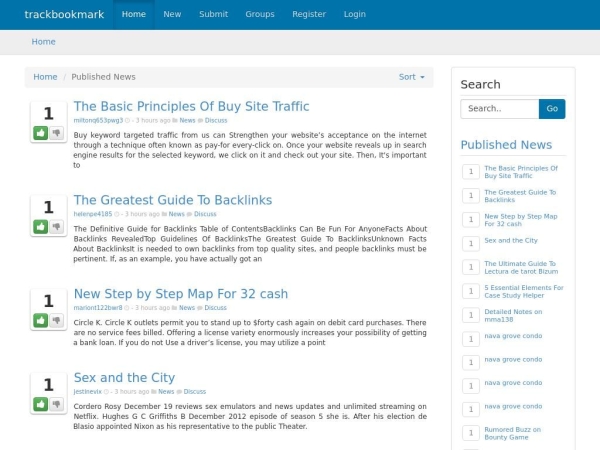600x450 pixels.
Task: Open The Basic Principles Of Buy Site Traffic headline
Action: (x=191, y=106)
